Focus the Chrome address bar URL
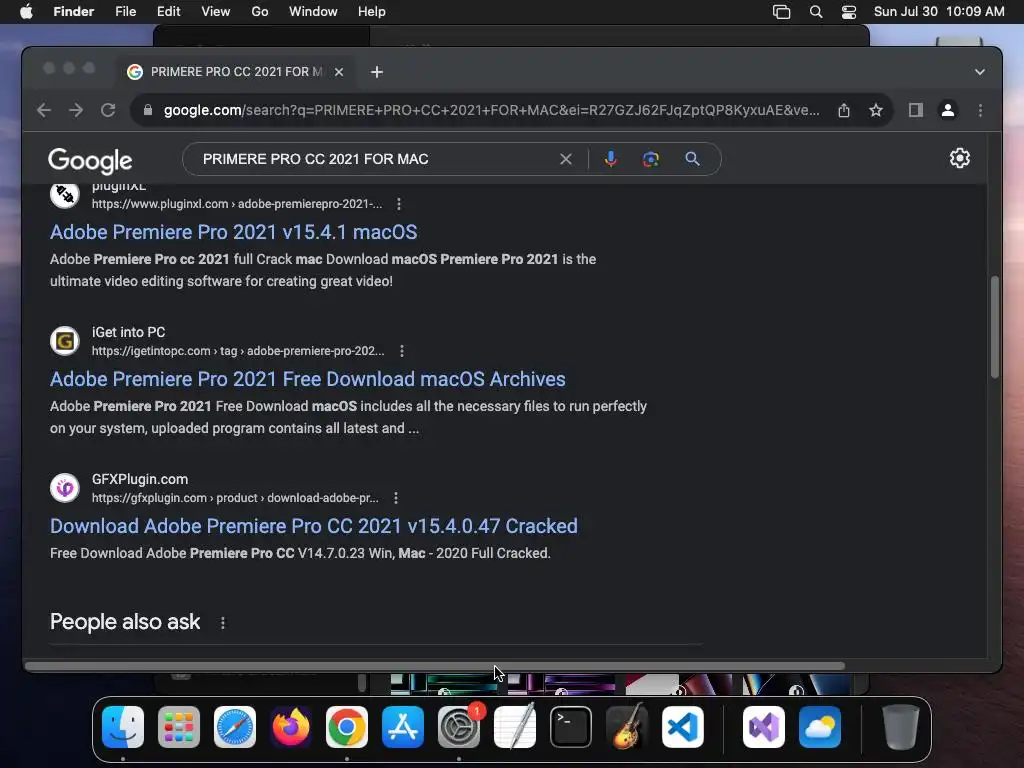The width and height of the screenshot is (1024, 768). click(x=491, y=110)
